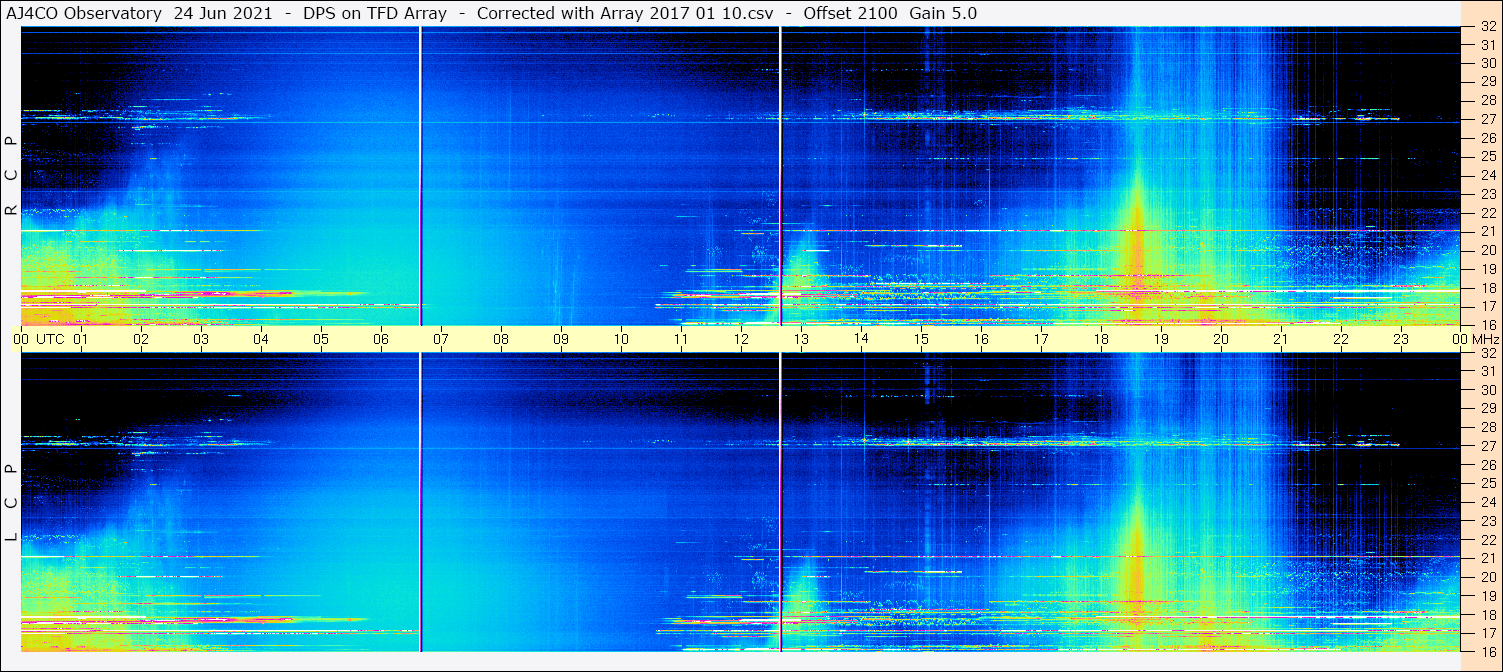This screenshot has width=1503, height=672.
Task: Select hour 05 on the UTC time axis
Action: (x=321, y=339)
